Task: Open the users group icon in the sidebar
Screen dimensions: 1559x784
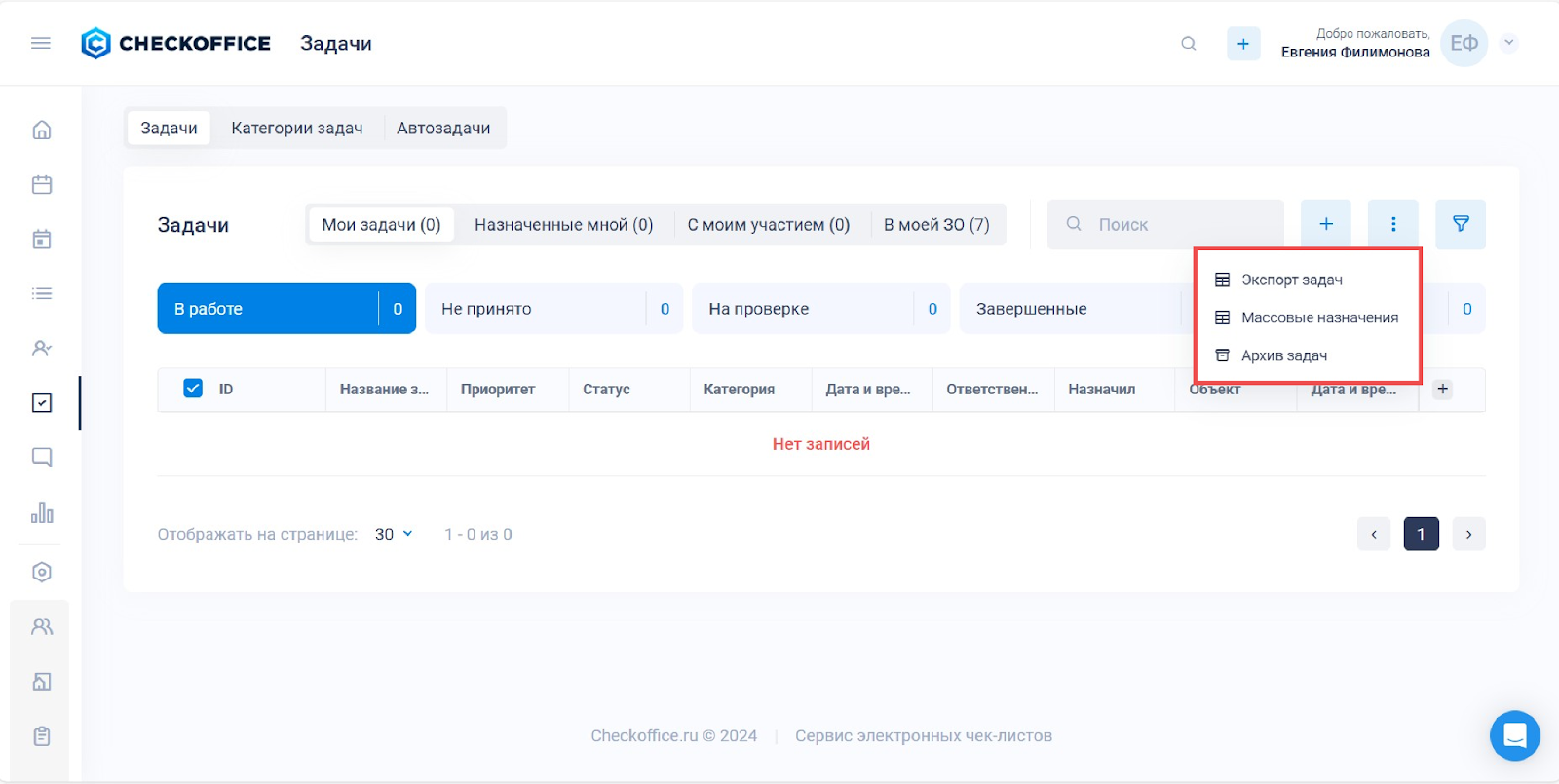Action: coord(42,627)
